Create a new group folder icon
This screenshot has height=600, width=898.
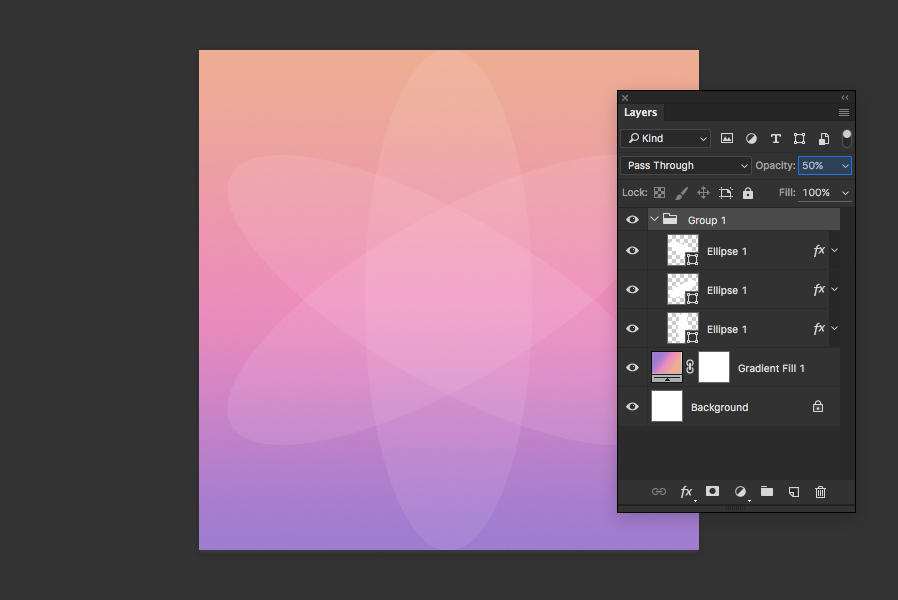767,491
